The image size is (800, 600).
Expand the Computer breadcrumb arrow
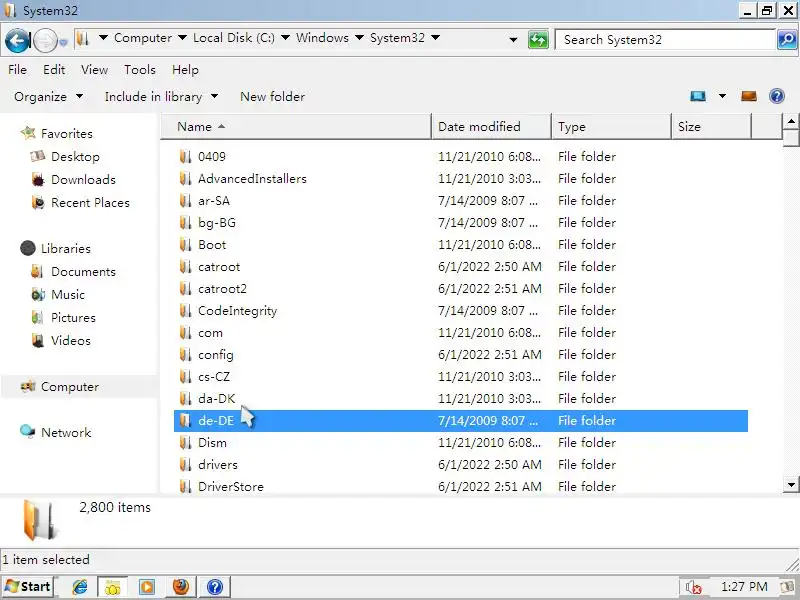click(x=182, y=38)
